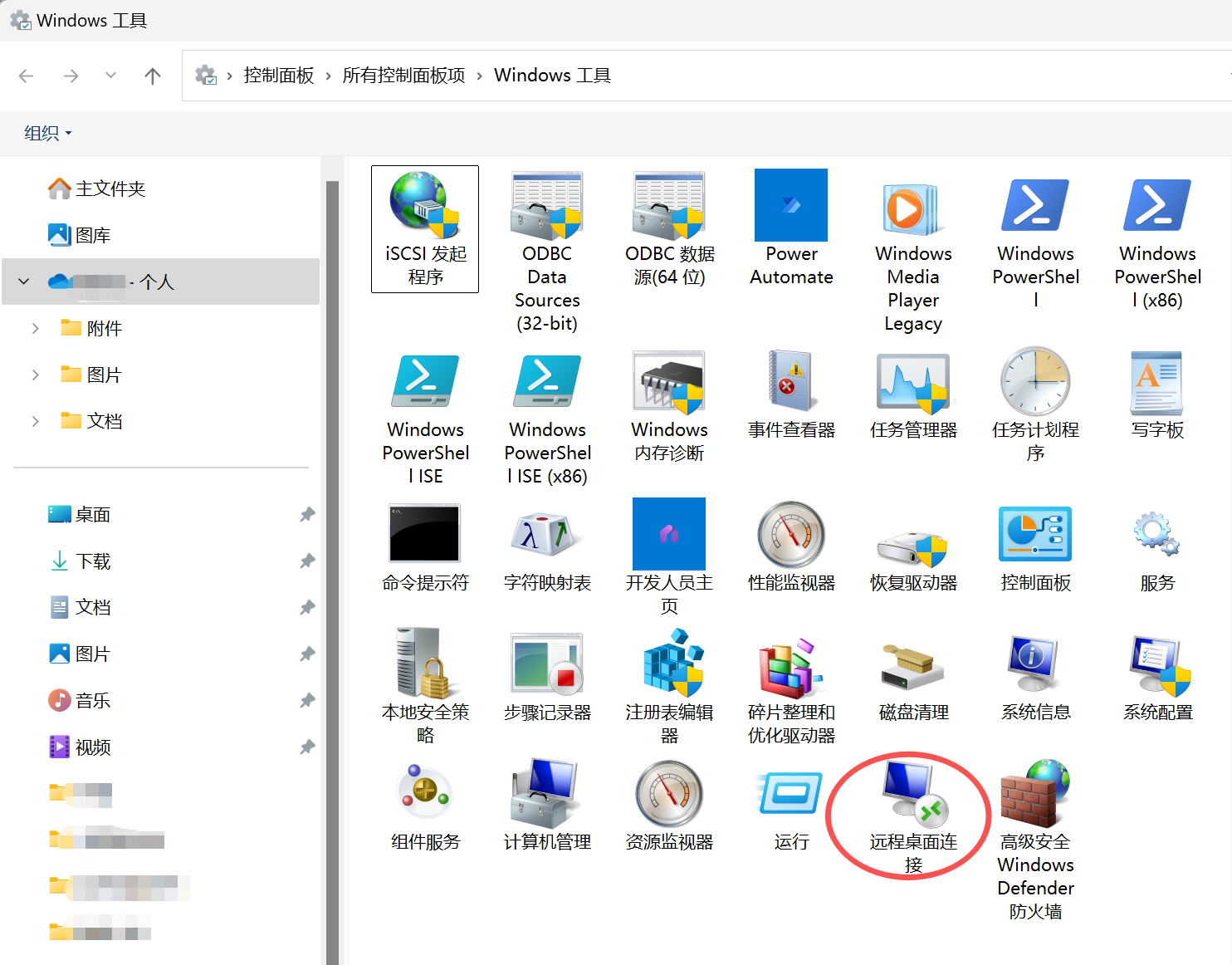Select Windows PowerShell ISE (x86)
The width and height of the screenshot is (1232, 965).
[x=547, y=418]
